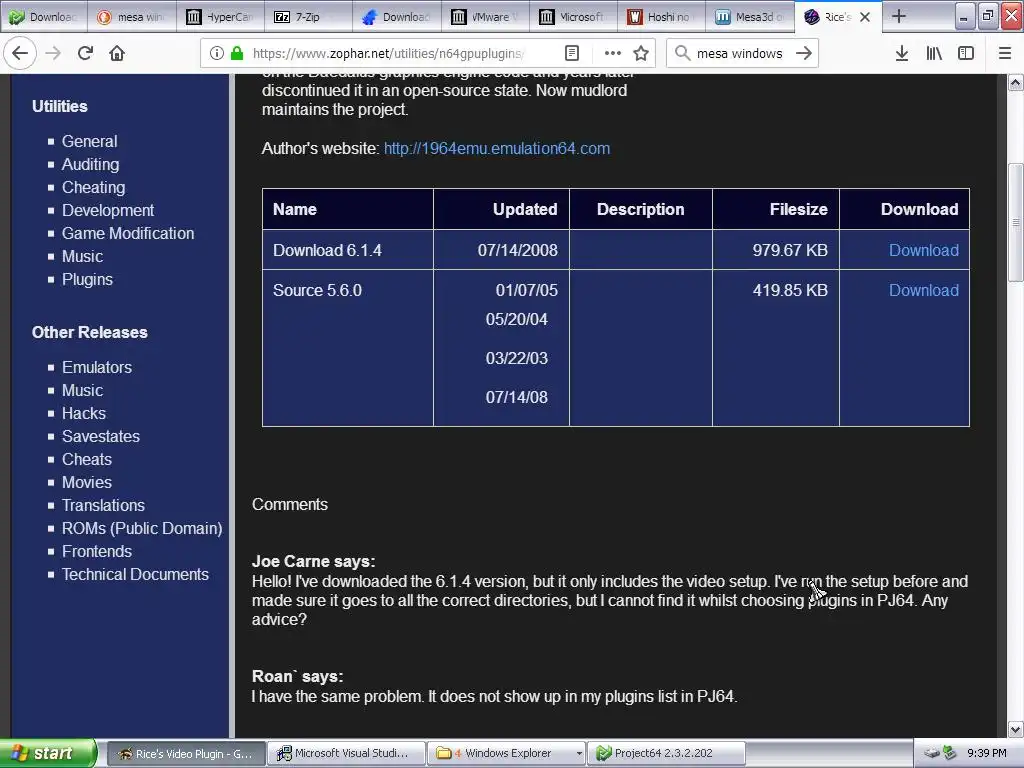Image resolution: width=1024 pixels, height=768 pixels.
Task: Open ROMs (Public Domain) link
Action: pos(142,528)
